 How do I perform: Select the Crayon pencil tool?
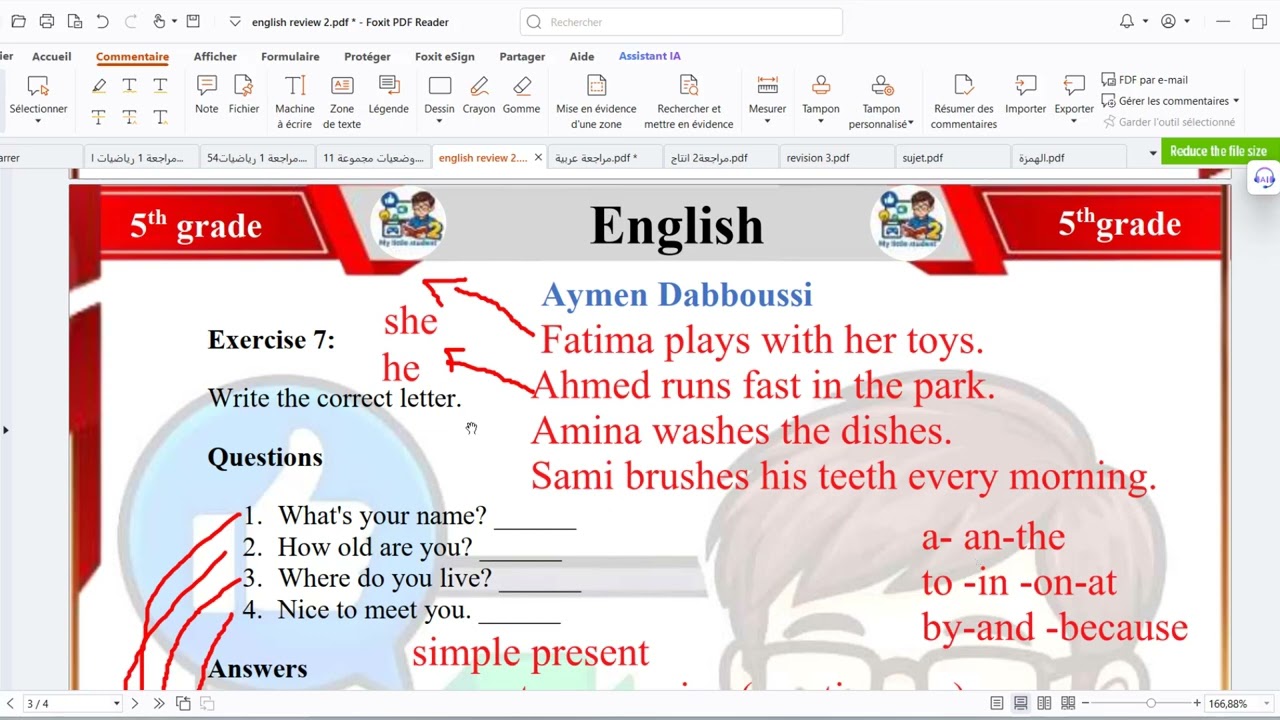click(479, 95)
